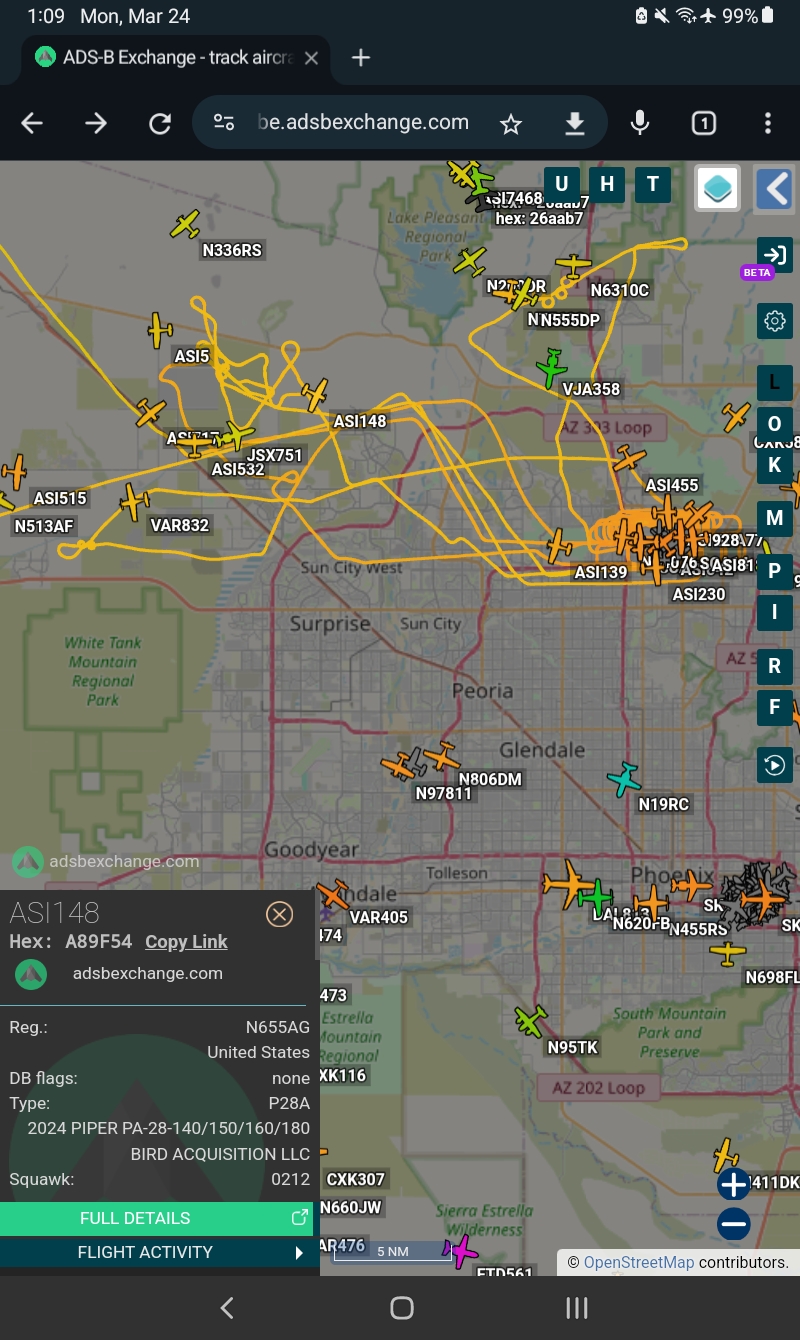Tap the Android back navigation button
Viewport: 800px width, 1340px height.
click(227, 1308)
